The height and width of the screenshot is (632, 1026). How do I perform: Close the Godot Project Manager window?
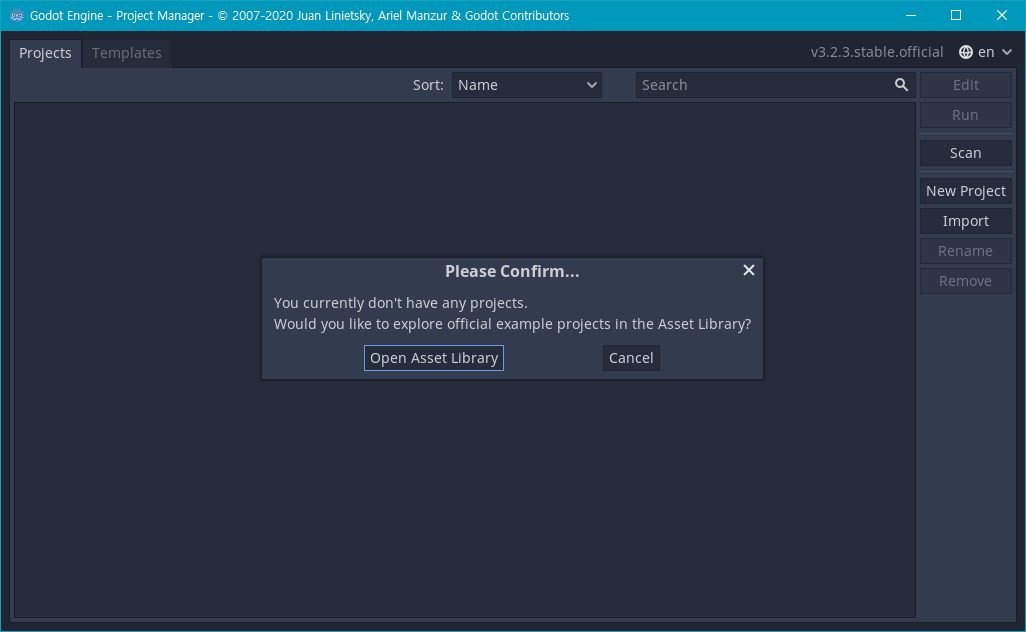[1002, 15]
